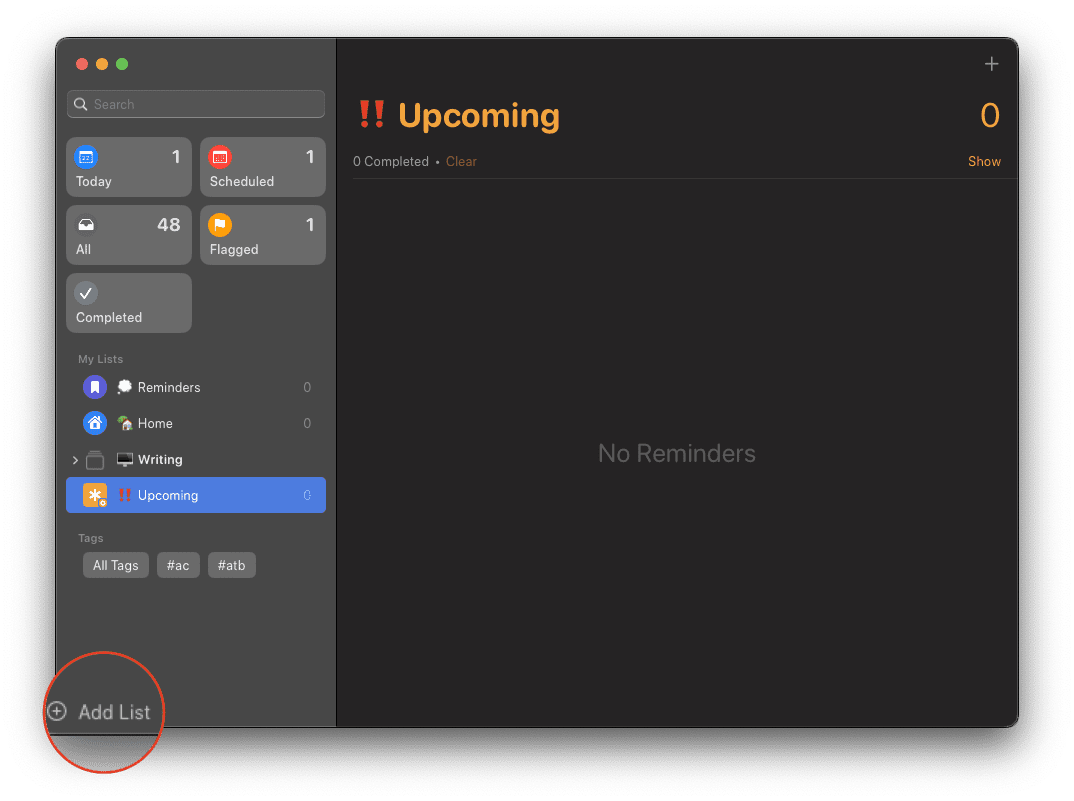Click the Search field
The width and height of the screenshot is (1074, 801).
pyautogui.click(x=196, y=104)
